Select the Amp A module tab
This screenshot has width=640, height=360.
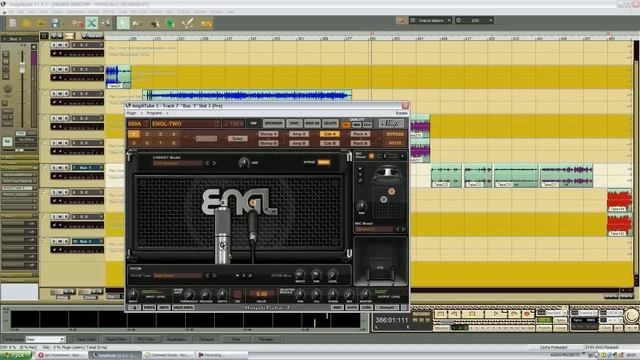tap(299, 134)
